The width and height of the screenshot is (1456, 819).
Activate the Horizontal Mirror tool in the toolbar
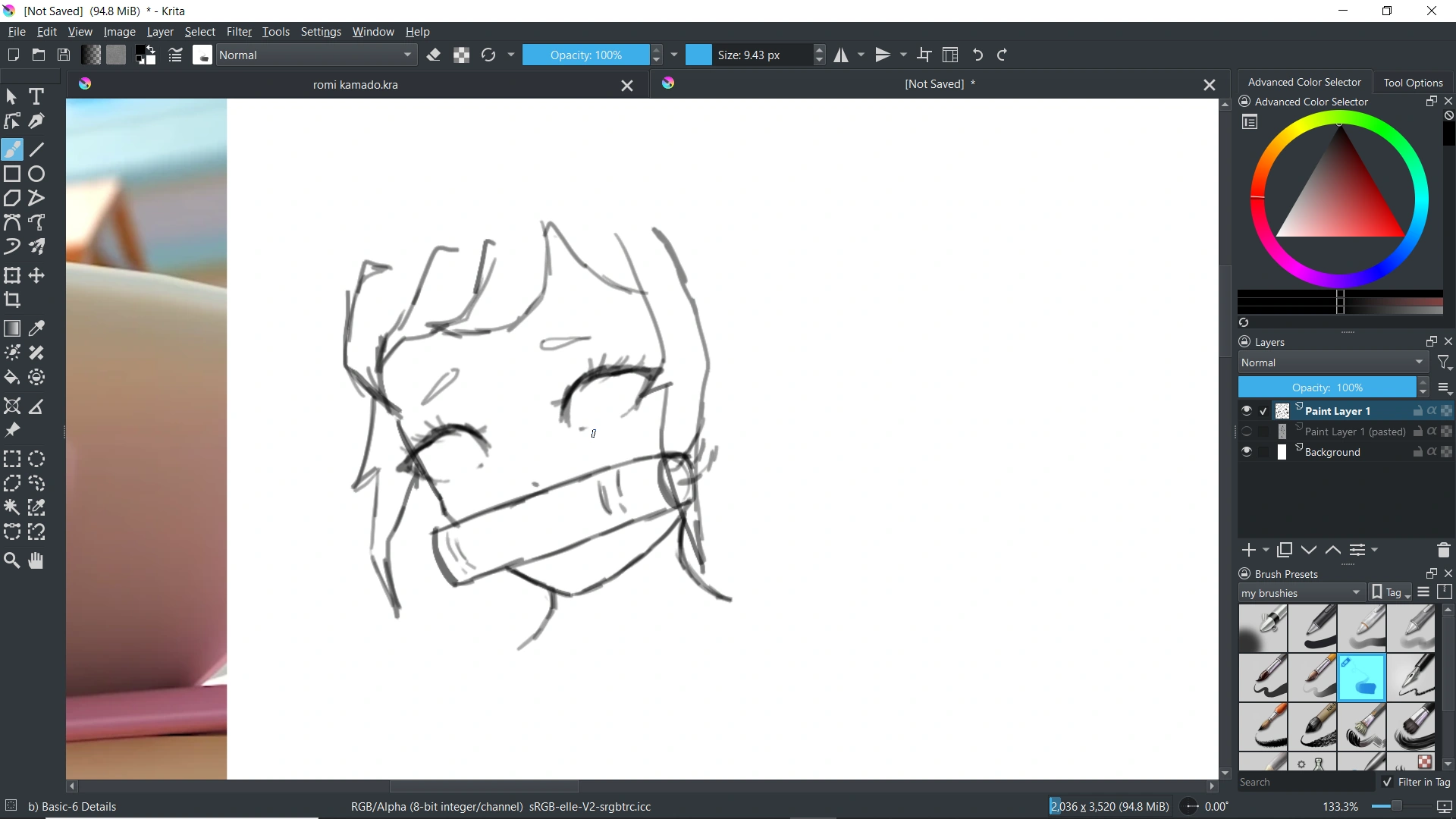tap(842, 55)
